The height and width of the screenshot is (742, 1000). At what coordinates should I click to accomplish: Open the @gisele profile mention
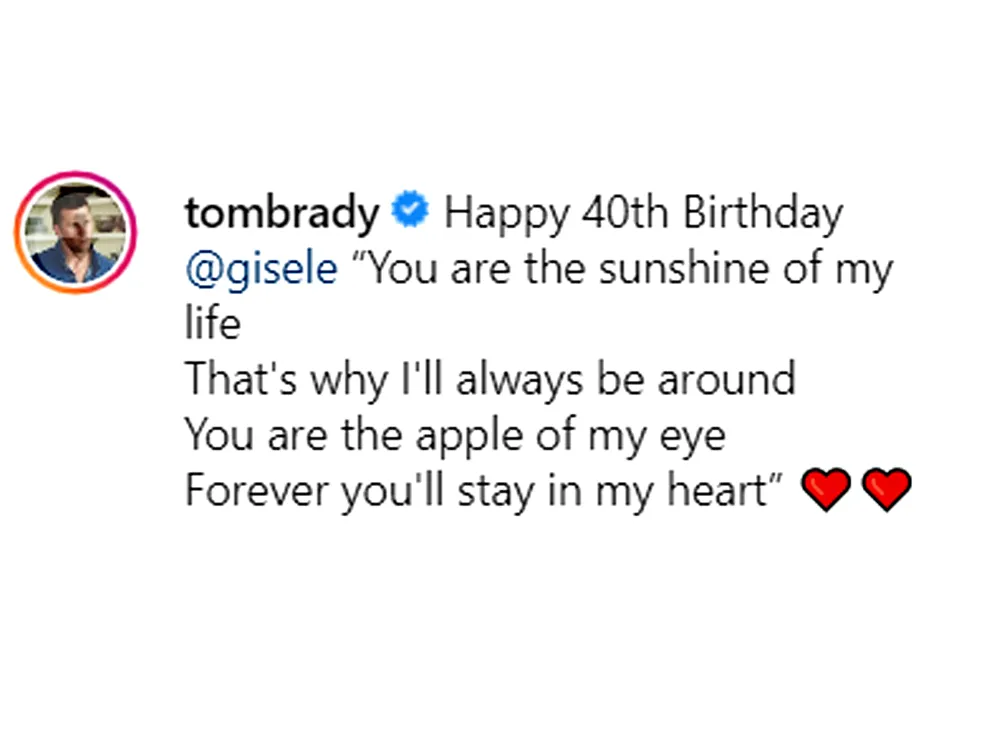coord(260,268)
